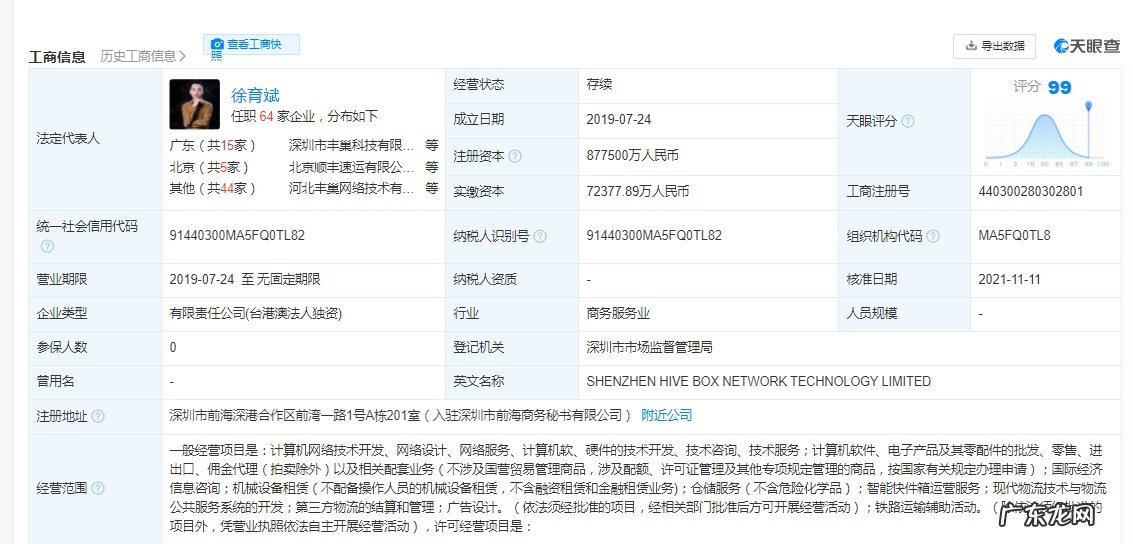This screenshot has width=1133, height=544.
Task: Click the 登记机关 label
Action: (478, 347)
